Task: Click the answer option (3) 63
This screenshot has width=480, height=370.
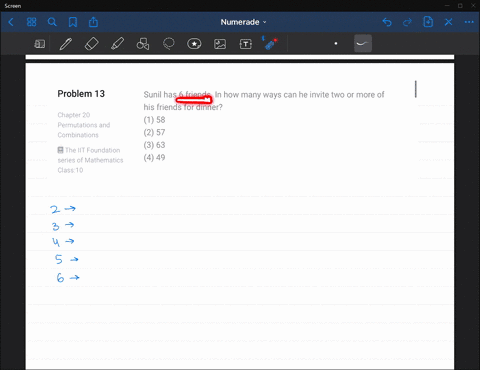Action: tap(154, 145)
